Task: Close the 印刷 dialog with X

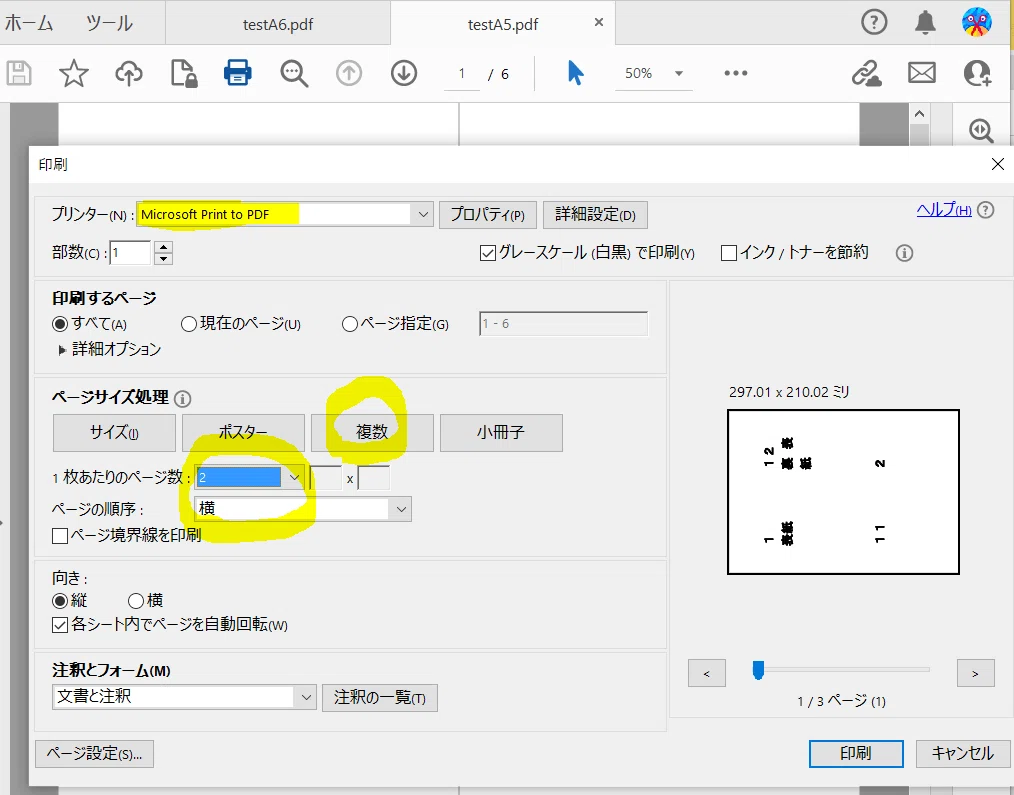Action: (x=998, y=164)
